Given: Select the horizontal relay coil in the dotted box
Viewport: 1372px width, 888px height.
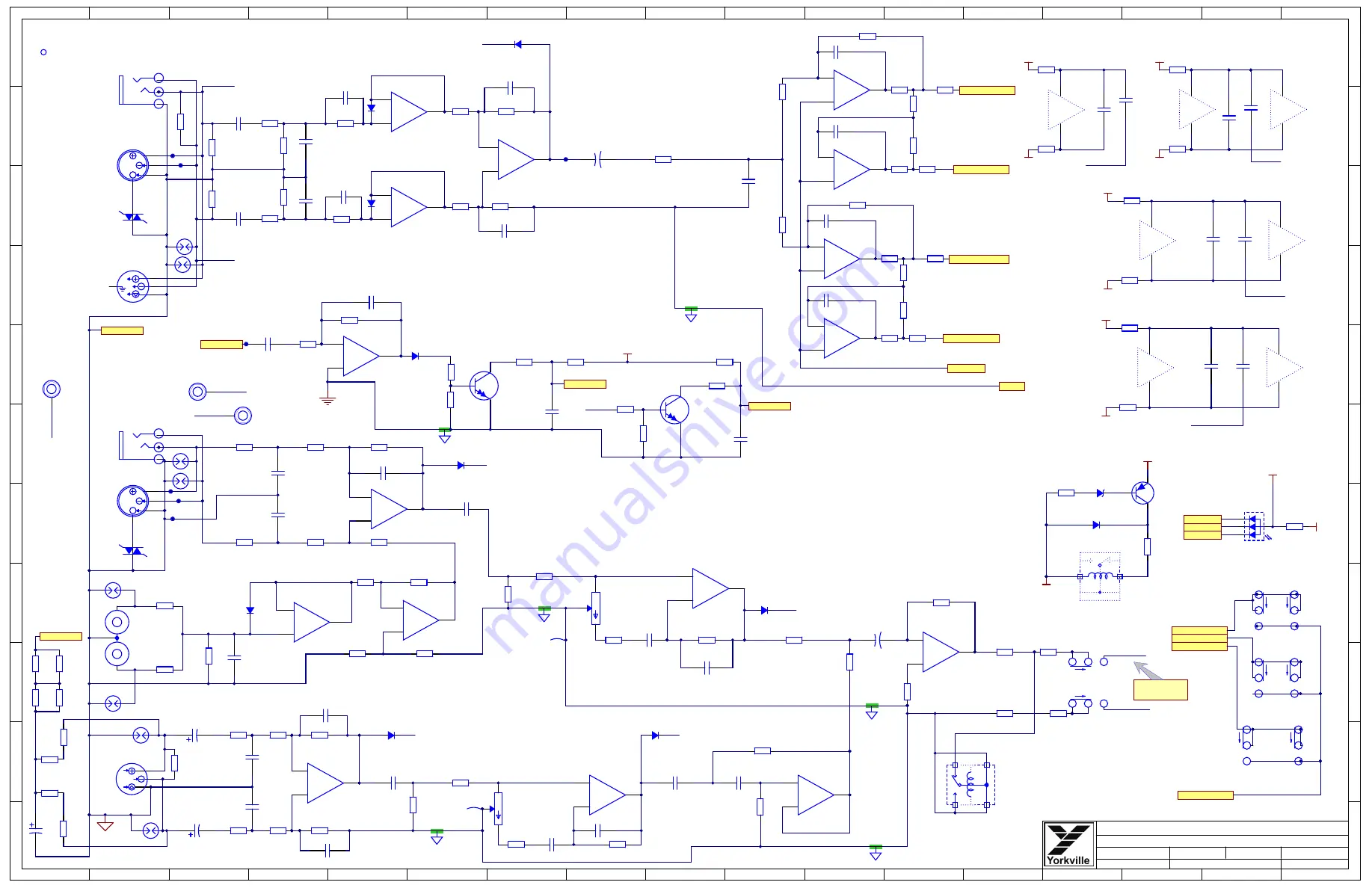Looking at the screenshot, I should [x=1100, y=576].
